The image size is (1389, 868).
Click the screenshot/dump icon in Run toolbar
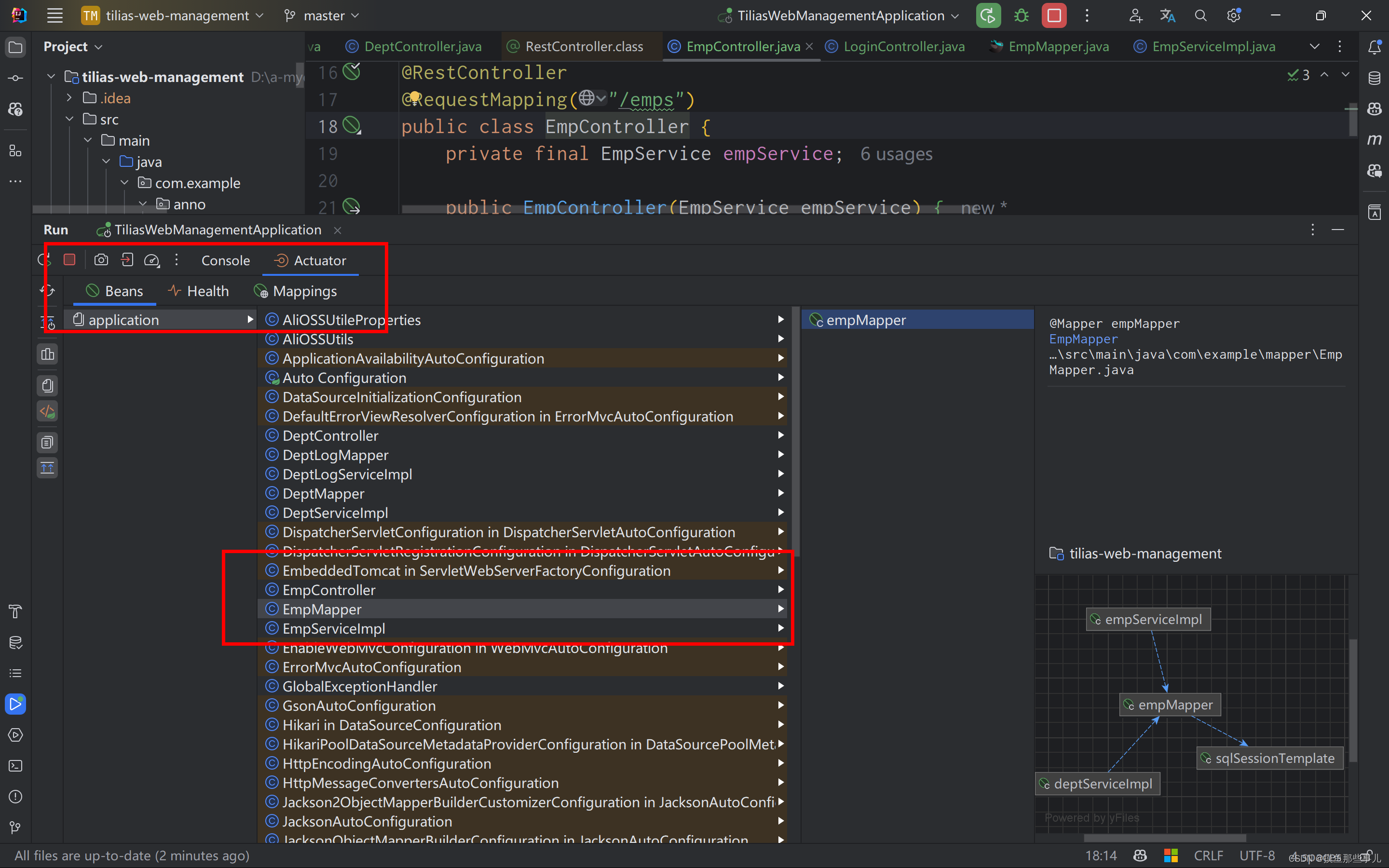pos(100,260)
